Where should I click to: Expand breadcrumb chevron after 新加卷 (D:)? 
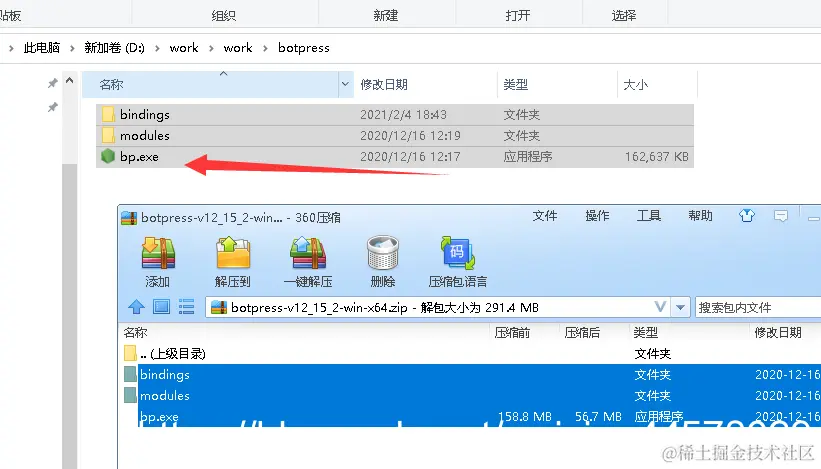[157, 48]
